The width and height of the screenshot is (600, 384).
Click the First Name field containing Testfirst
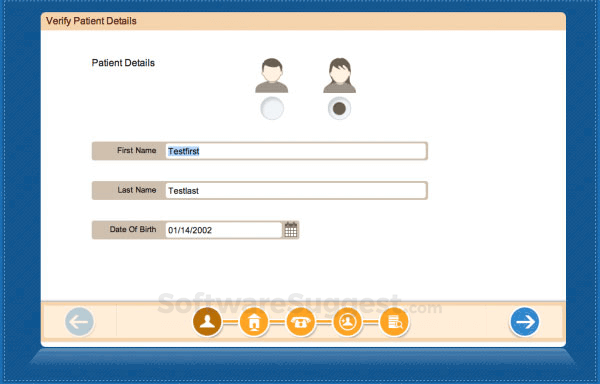pos(296,151)
